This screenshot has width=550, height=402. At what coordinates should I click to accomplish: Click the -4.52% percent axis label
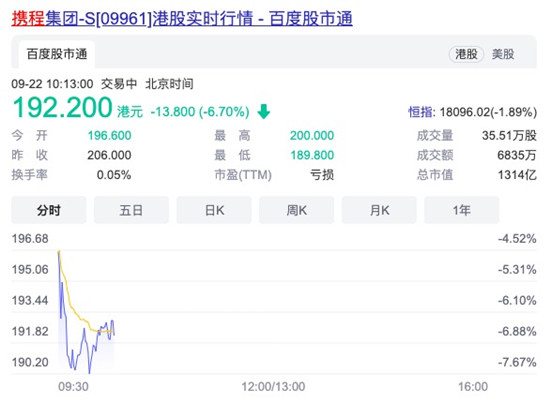[517, 239]
